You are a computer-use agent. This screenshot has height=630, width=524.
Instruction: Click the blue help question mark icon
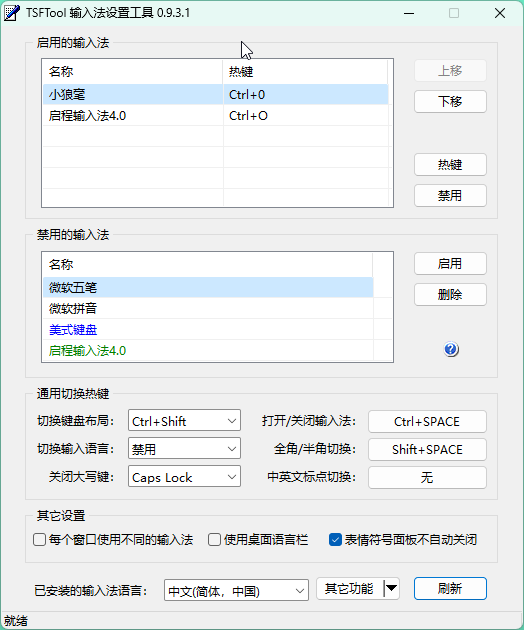point(451,349)
